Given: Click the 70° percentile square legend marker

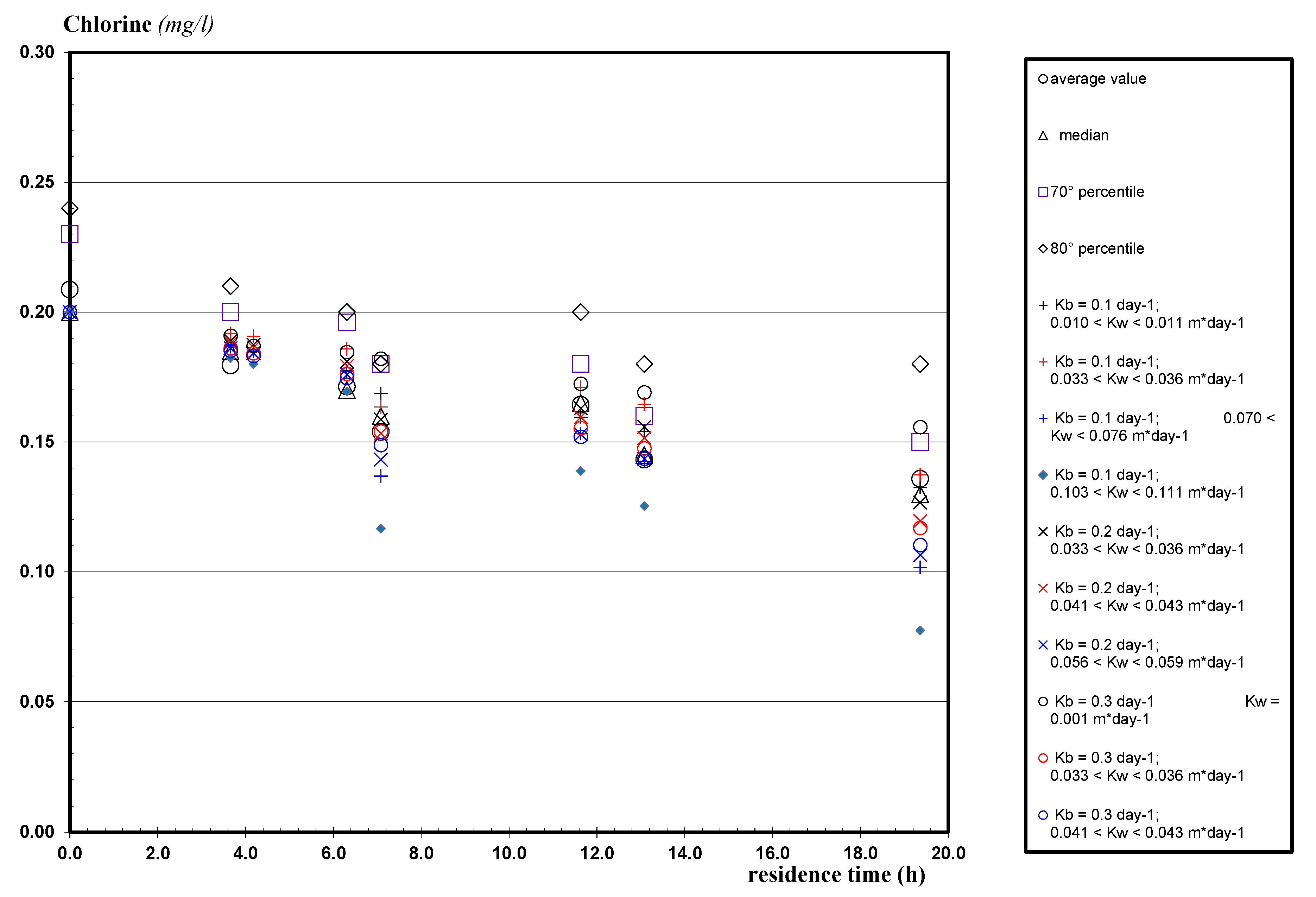Looking at the screenshot, I should pos(1043,192).
